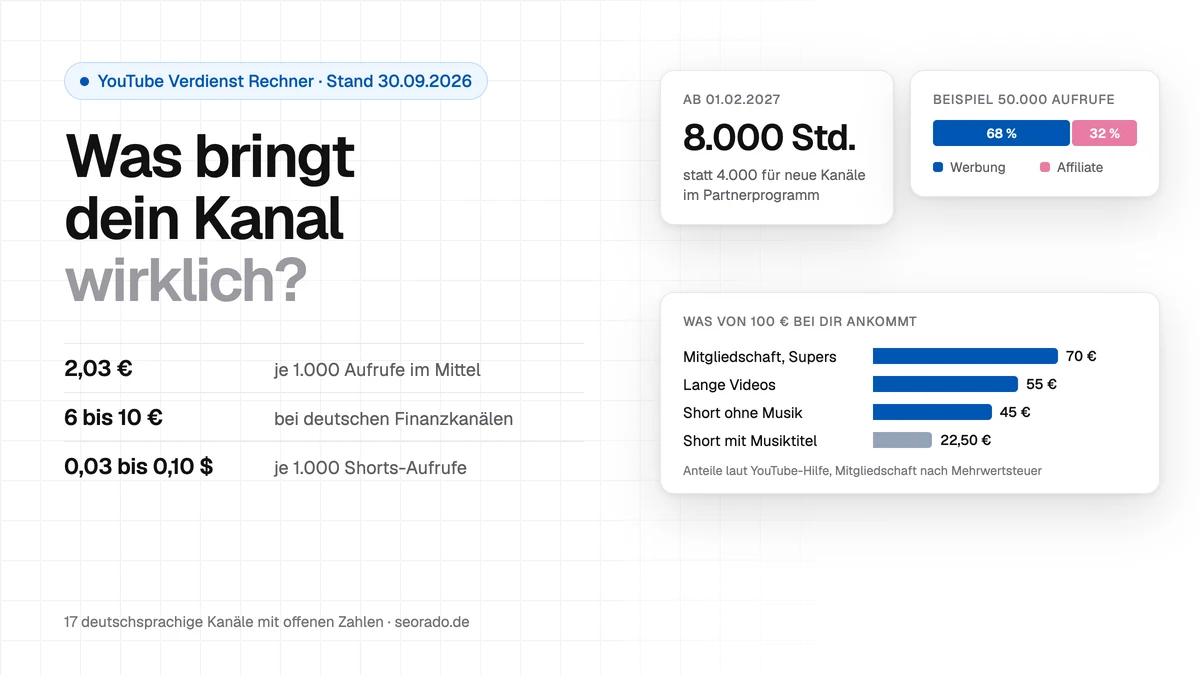The image size is (1200, 675).
Task: Click the YouTube Verdienst Rechner badge
Action: click(276, 81)
